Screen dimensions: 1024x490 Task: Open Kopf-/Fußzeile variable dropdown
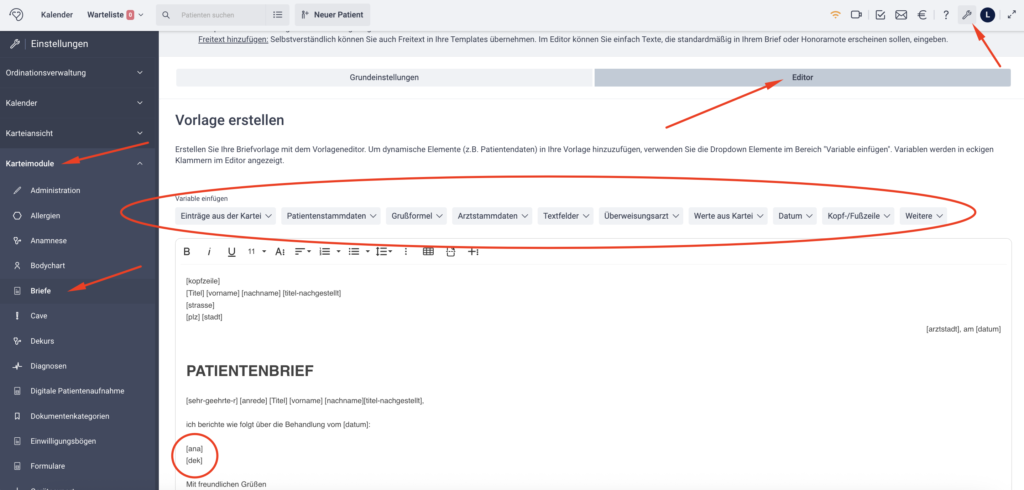(858, 216)
